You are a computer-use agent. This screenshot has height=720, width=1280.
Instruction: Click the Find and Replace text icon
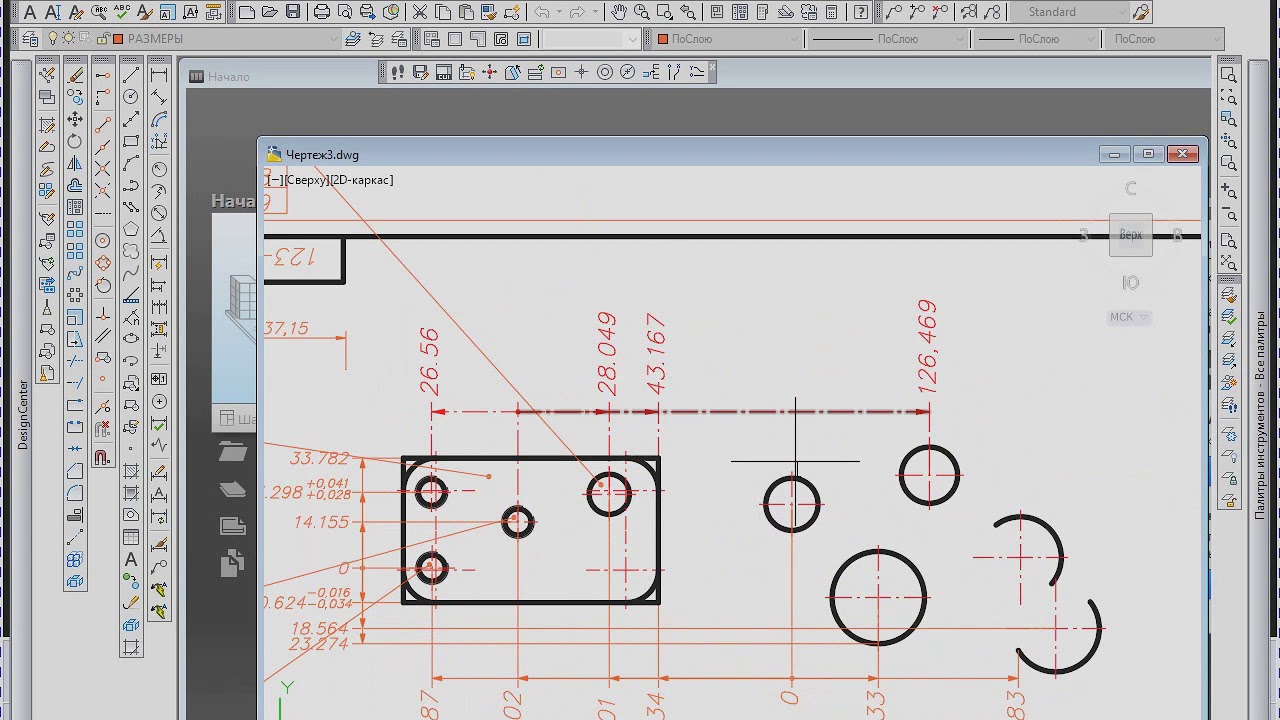(x=100, y=12)
